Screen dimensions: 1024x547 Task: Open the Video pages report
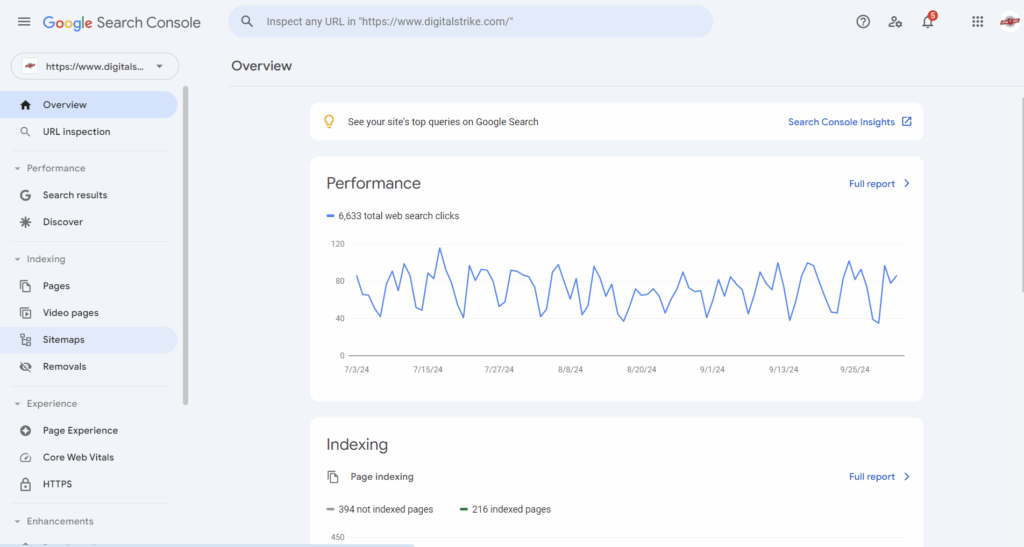coord(89,313)
